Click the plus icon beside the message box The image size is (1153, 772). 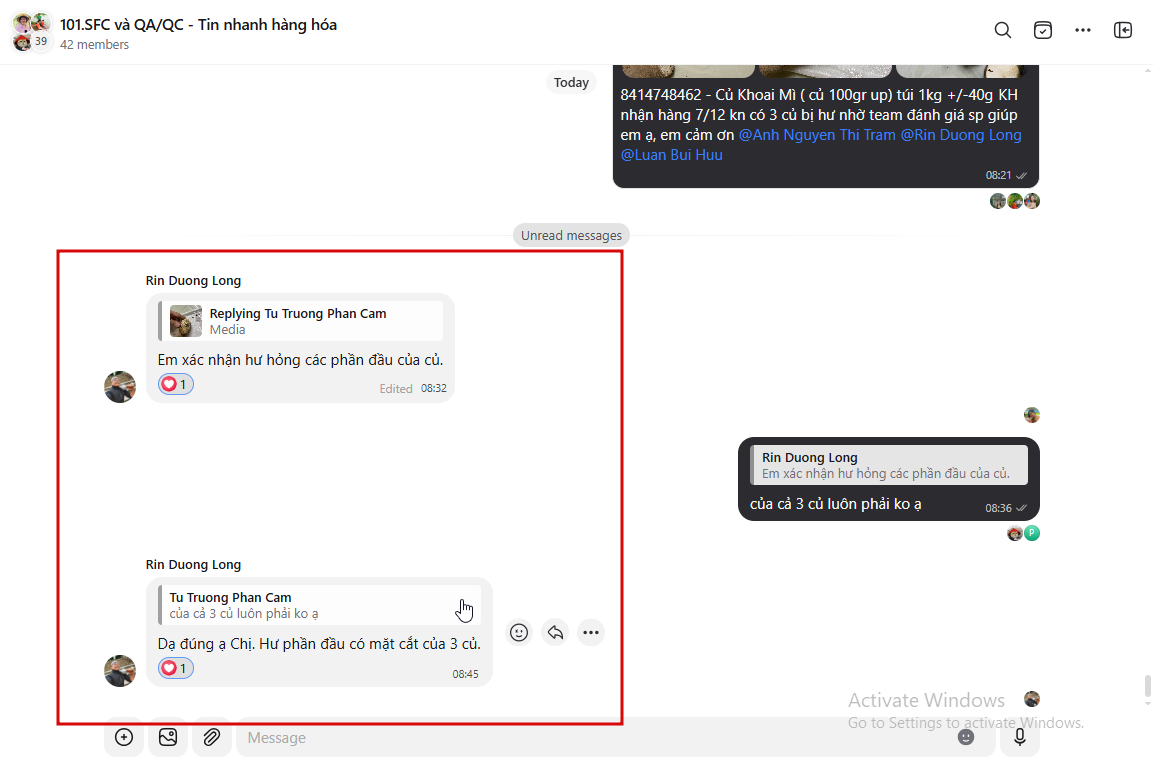tap(124, 737)
